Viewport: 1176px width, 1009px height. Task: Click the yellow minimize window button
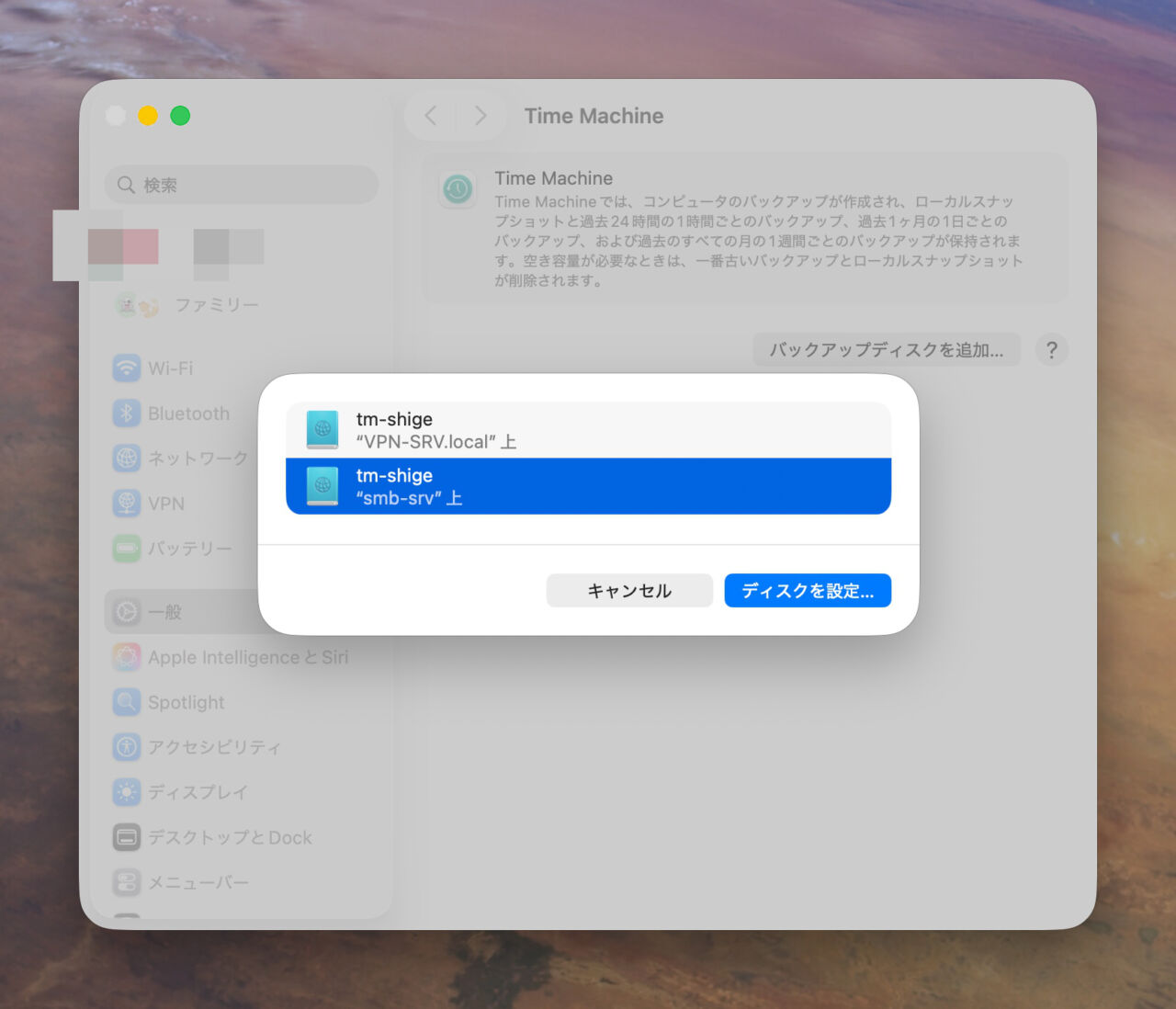(x=148, y=116)
